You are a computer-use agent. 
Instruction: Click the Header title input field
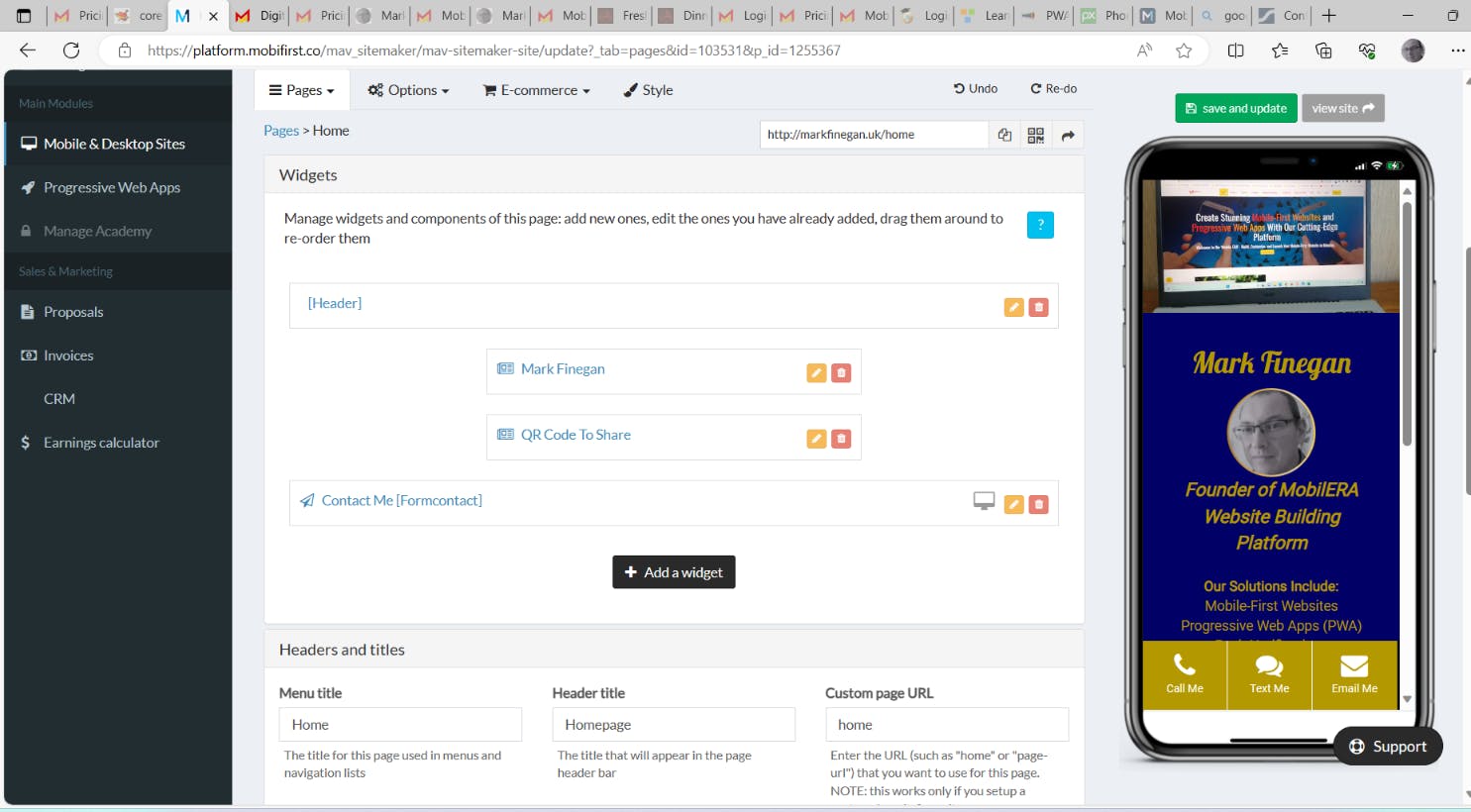[x=674, y=724]
